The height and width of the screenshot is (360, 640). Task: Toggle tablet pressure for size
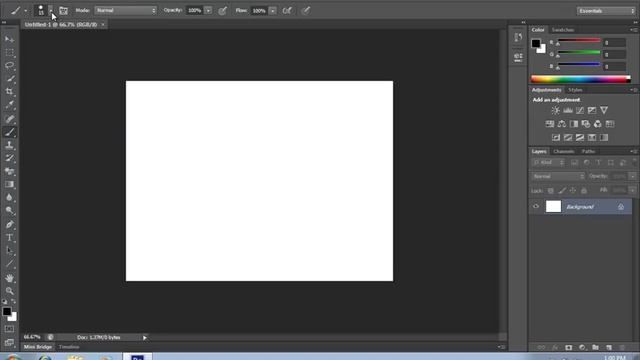pos(306,11)
